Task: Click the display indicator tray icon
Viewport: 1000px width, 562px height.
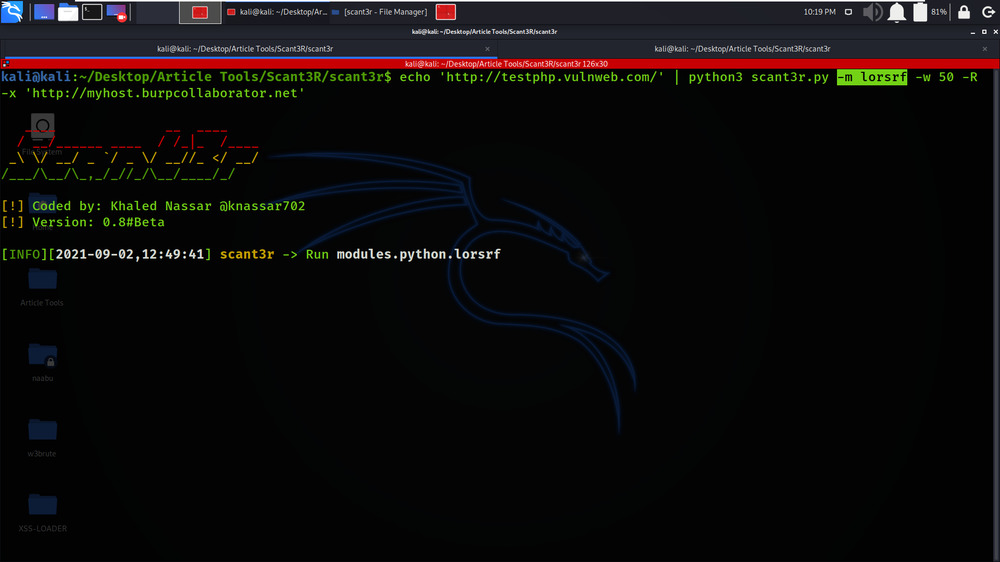Action: point(848,12)
